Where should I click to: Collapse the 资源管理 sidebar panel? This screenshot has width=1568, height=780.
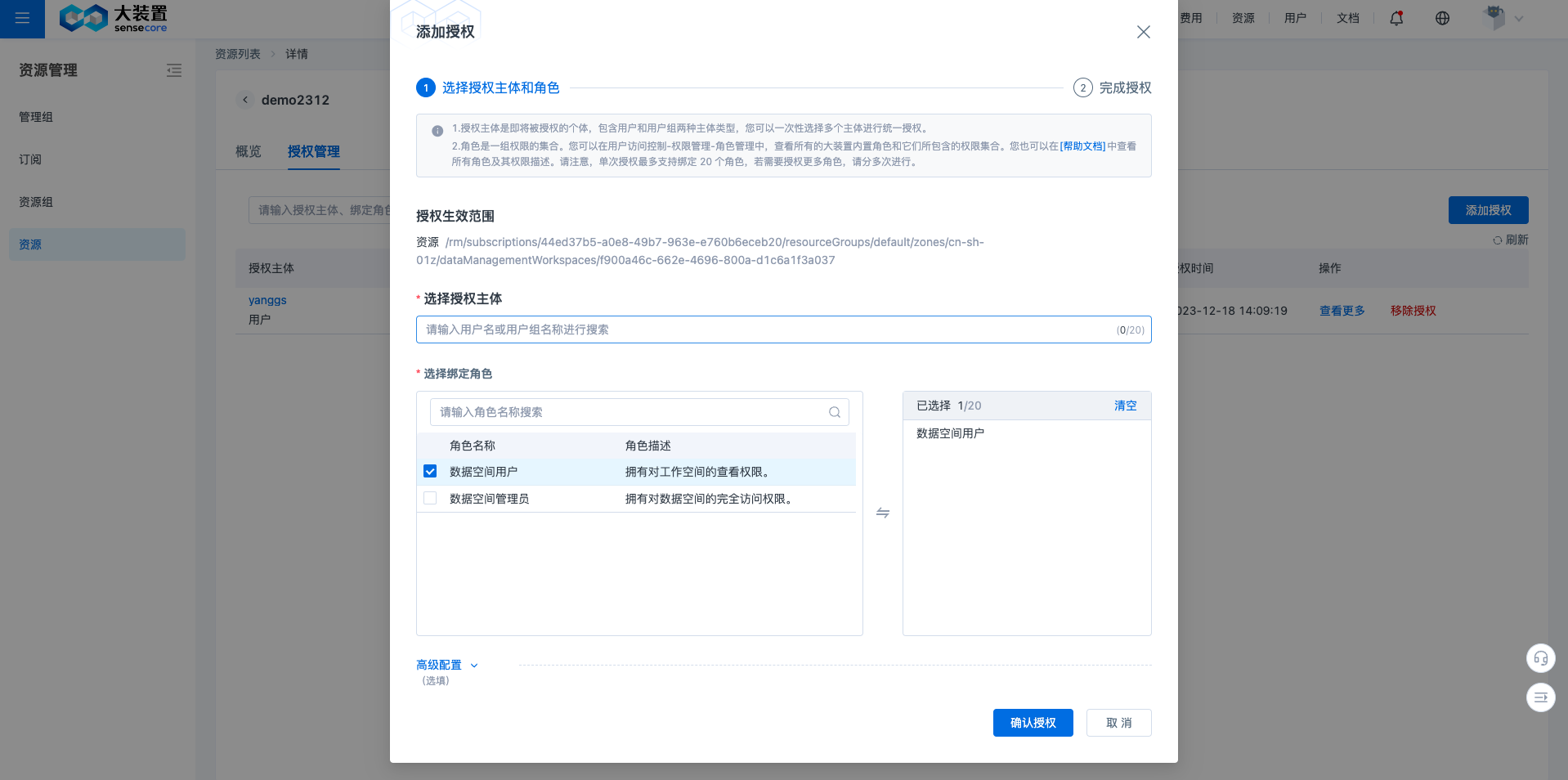(174, 71)
